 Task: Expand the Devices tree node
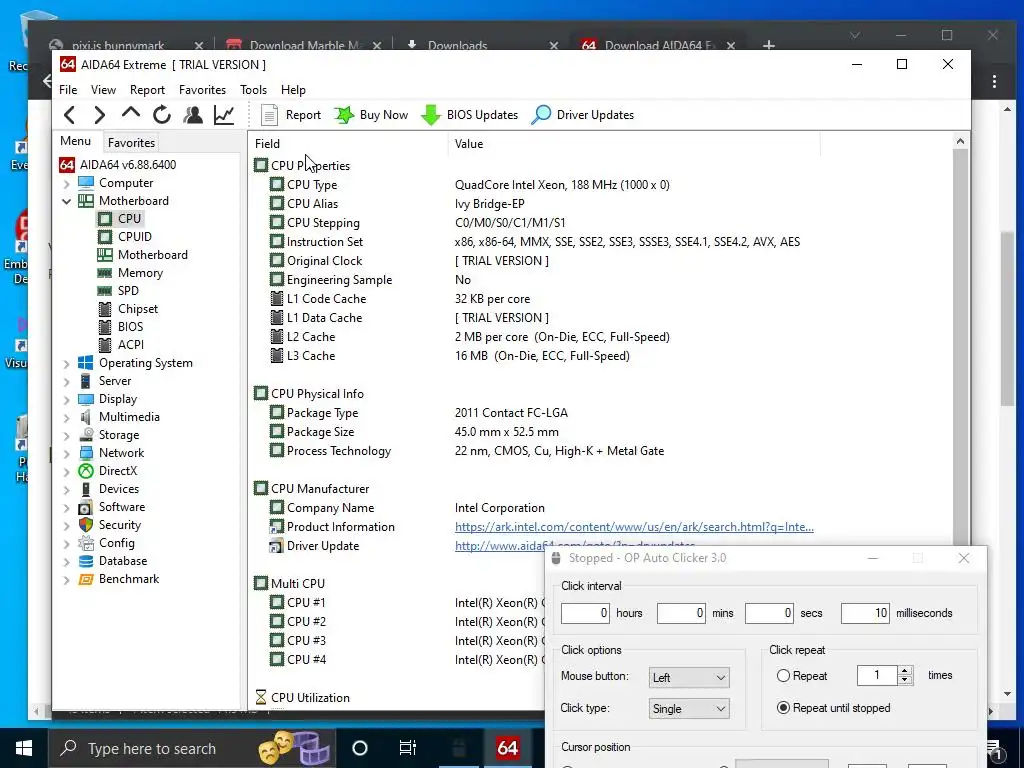point(67,490)
